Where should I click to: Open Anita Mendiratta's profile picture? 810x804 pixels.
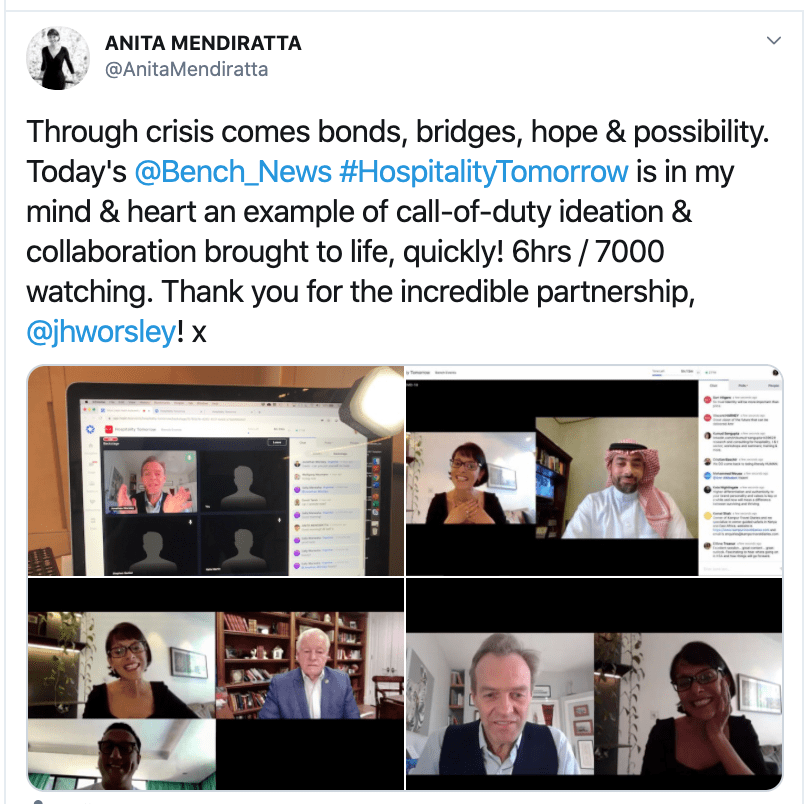(58, 58)
